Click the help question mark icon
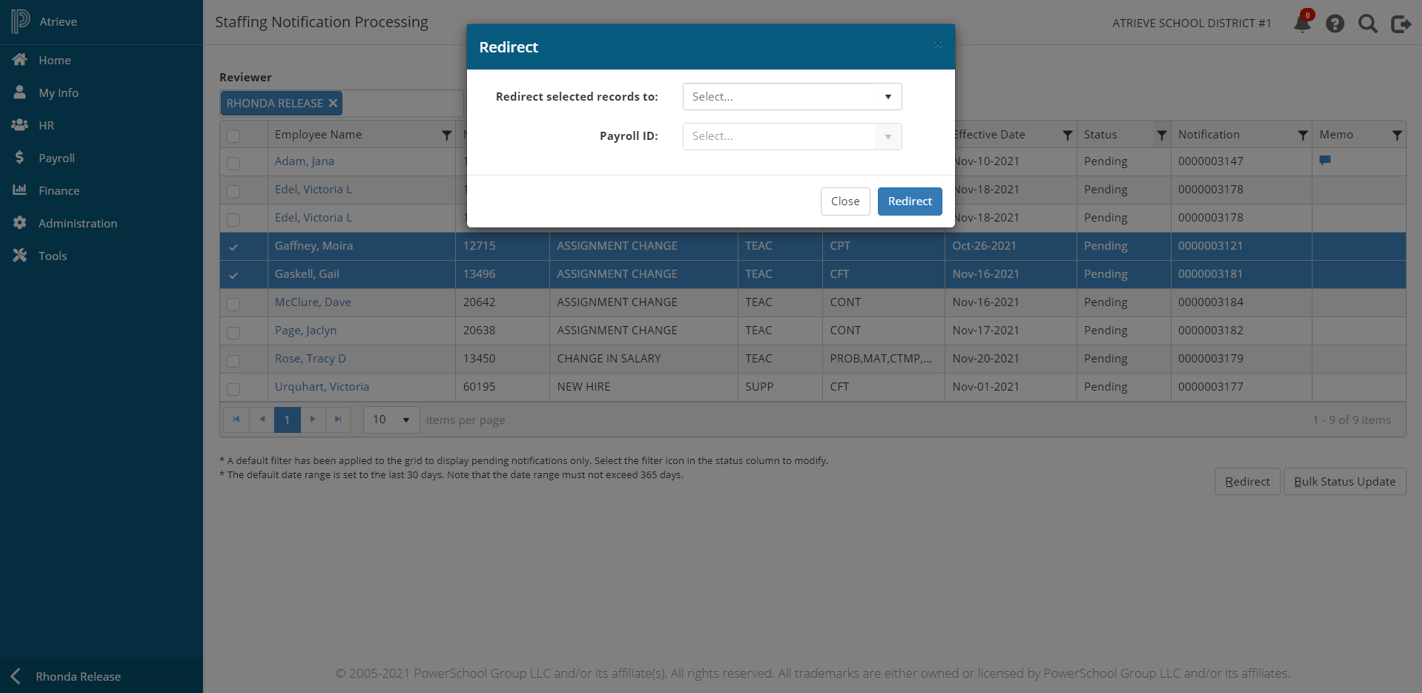Screen dimensions: 1422x693 tap(1335, 23)
